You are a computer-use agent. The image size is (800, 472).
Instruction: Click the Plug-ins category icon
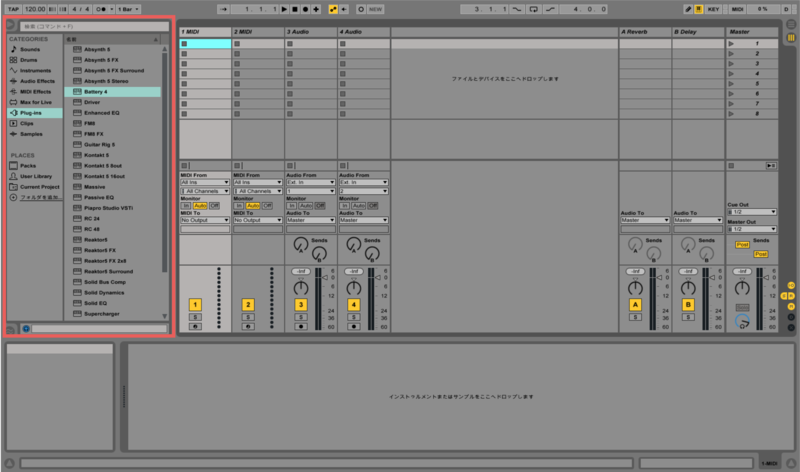[13, 113]
